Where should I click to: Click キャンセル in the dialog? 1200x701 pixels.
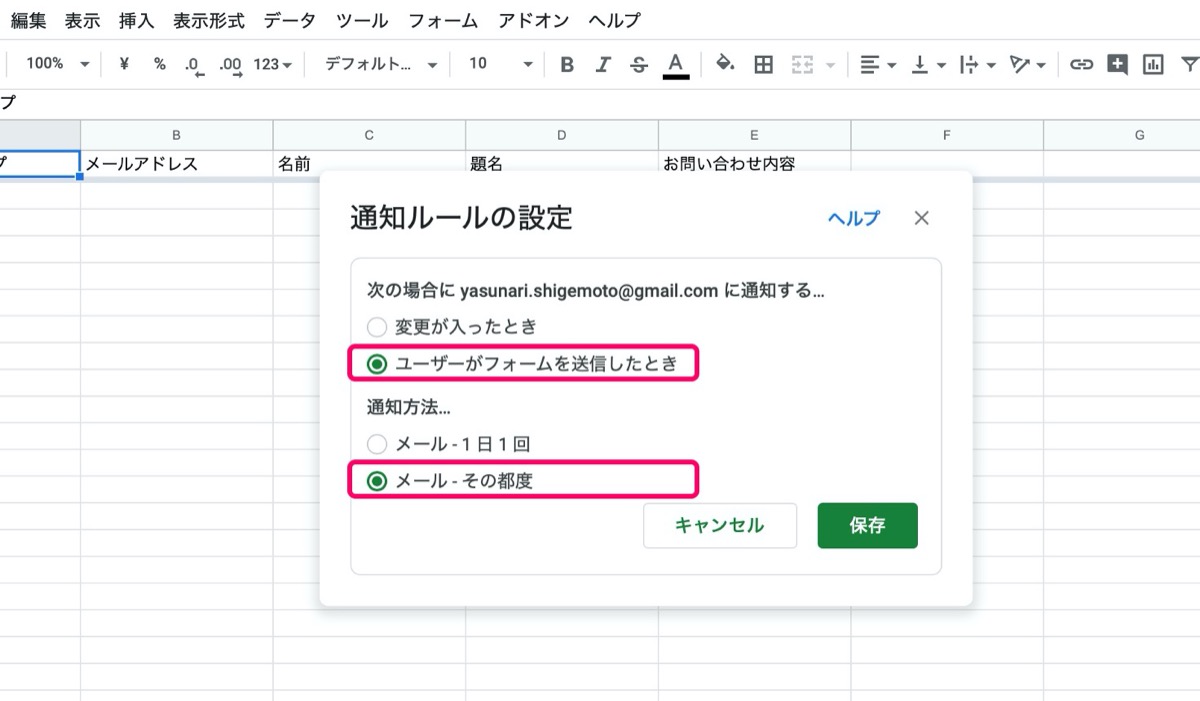pos(720,526)
